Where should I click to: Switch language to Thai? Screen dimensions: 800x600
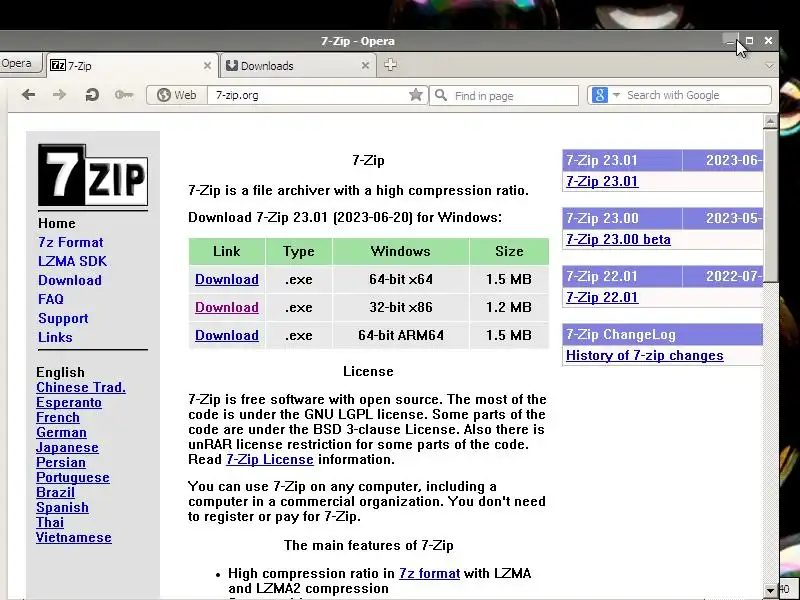pos(50,522)
